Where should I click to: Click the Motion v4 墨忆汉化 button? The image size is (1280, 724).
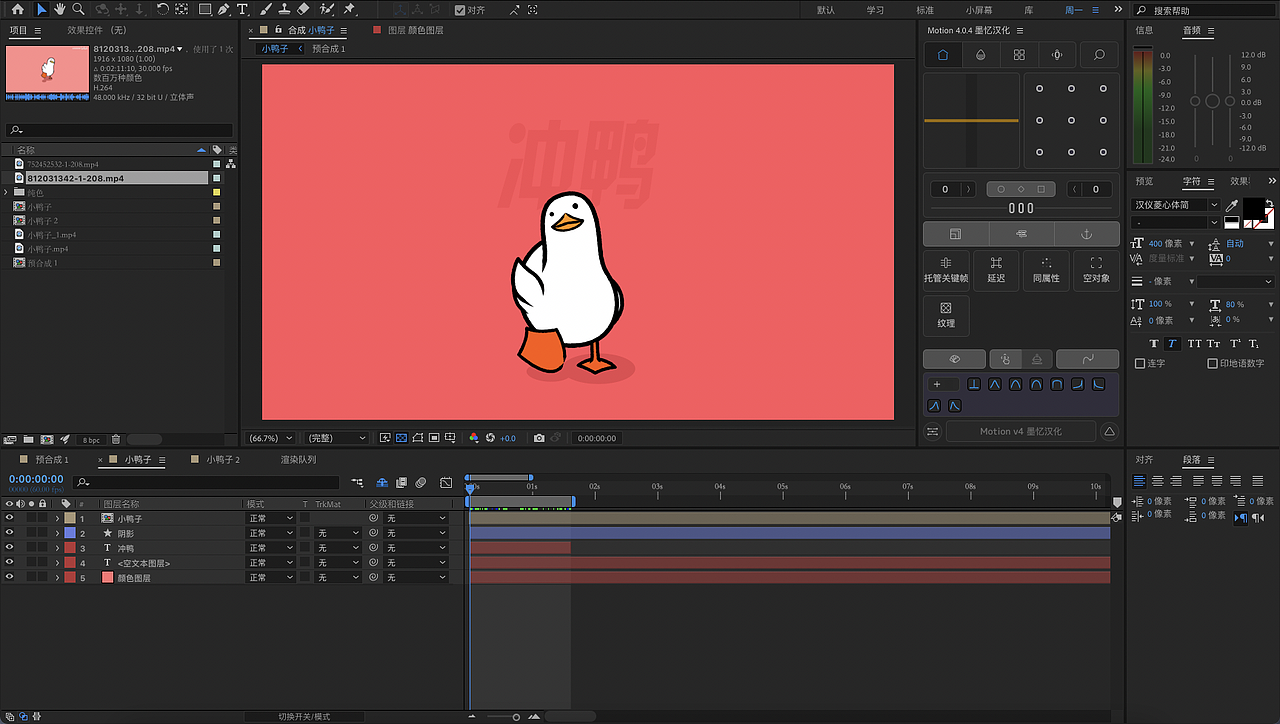point(1020,431)
